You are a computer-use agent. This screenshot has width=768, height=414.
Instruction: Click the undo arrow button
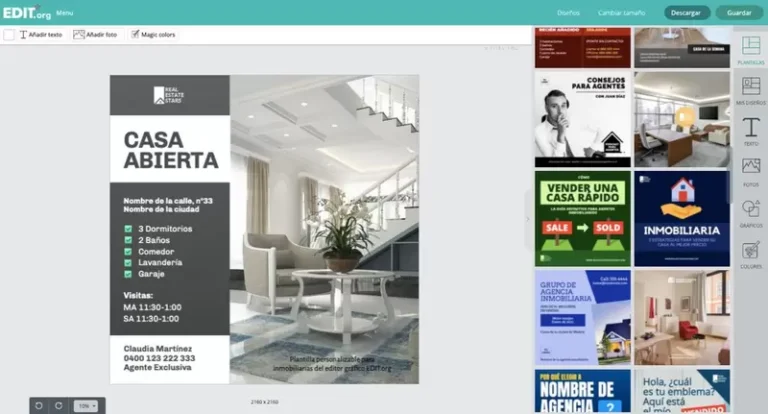pos(39,405)
